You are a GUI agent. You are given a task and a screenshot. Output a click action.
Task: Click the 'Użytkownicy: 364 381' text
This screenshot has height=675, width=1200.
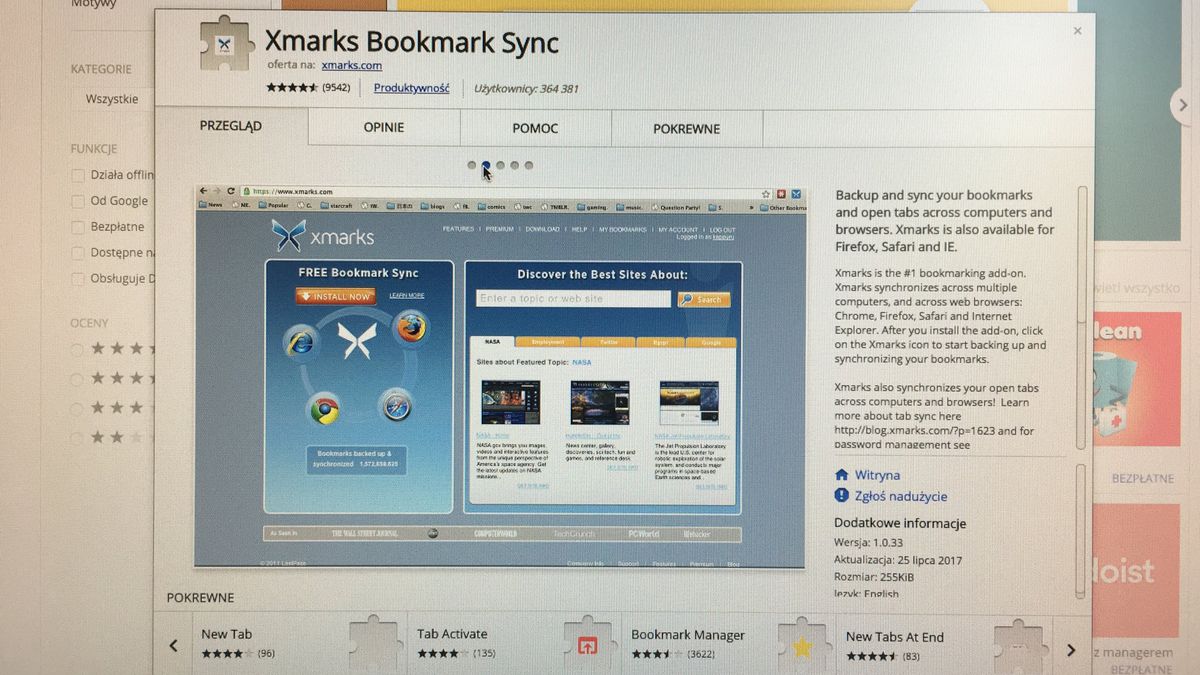(526, 89)
